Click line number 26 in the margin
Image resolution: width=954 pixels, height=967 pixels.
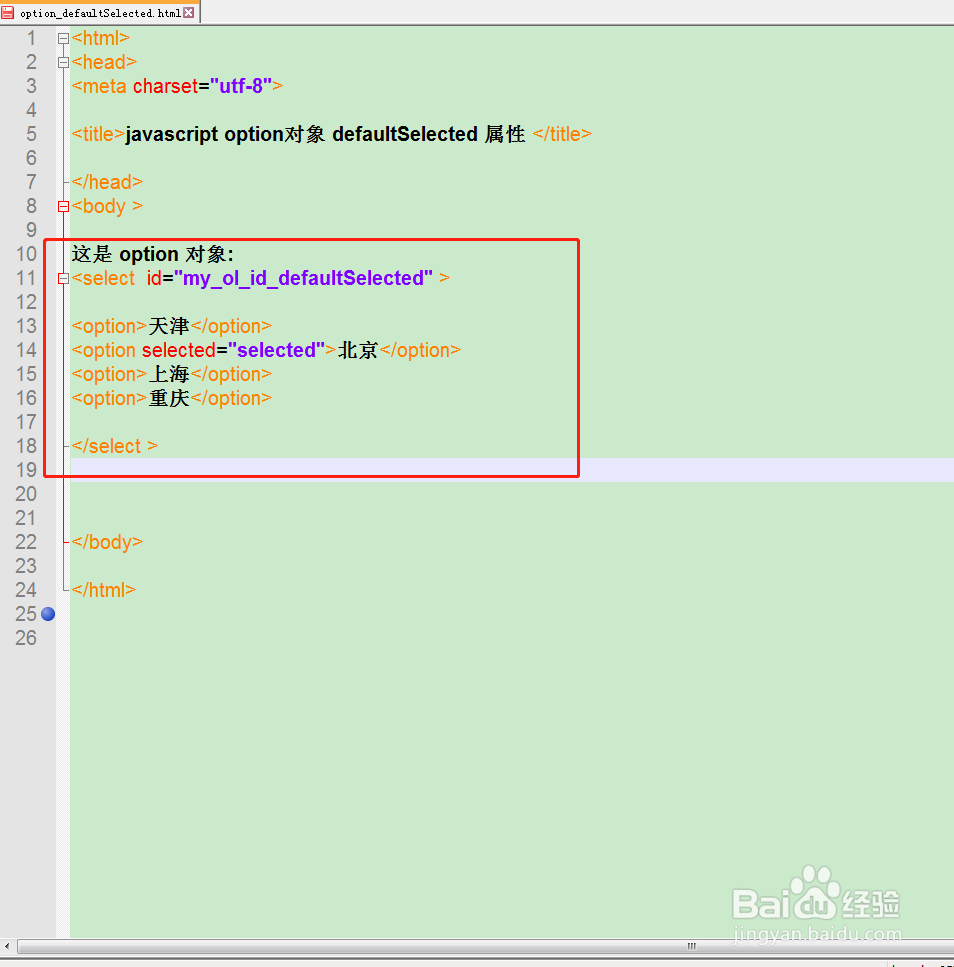click(27, 638)
